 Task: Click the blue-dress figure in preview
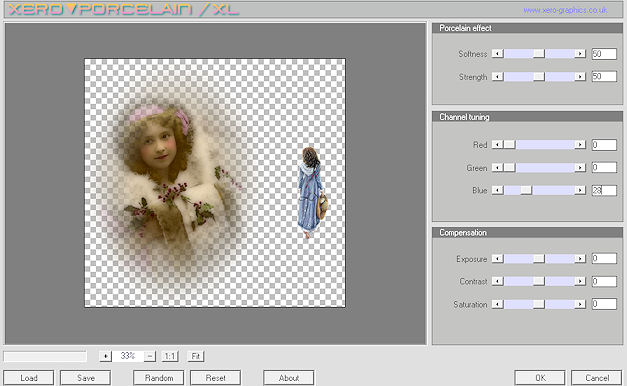(312, 193)
